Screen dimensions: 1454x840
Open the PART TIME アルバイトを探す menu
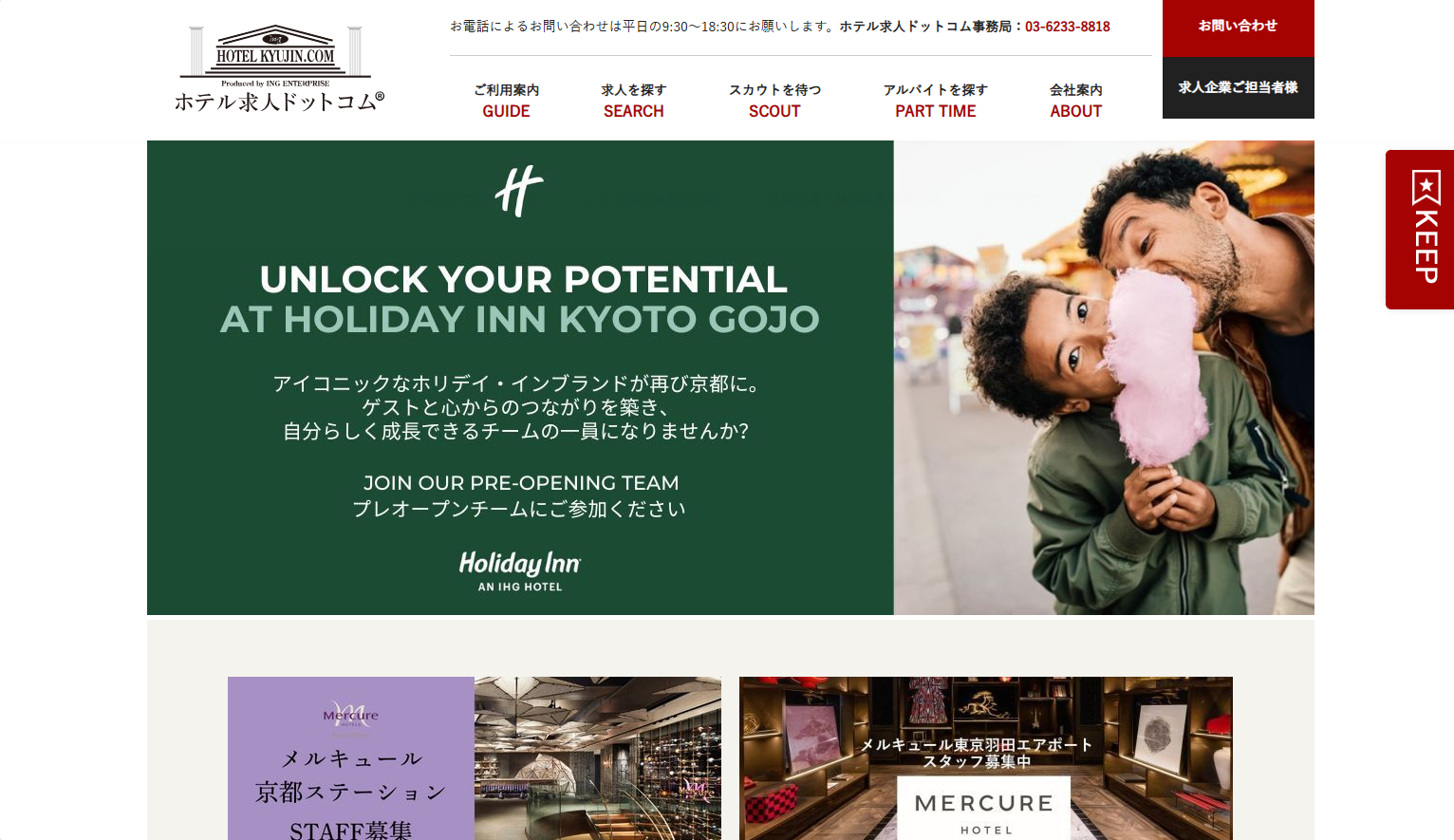point(936,101)
